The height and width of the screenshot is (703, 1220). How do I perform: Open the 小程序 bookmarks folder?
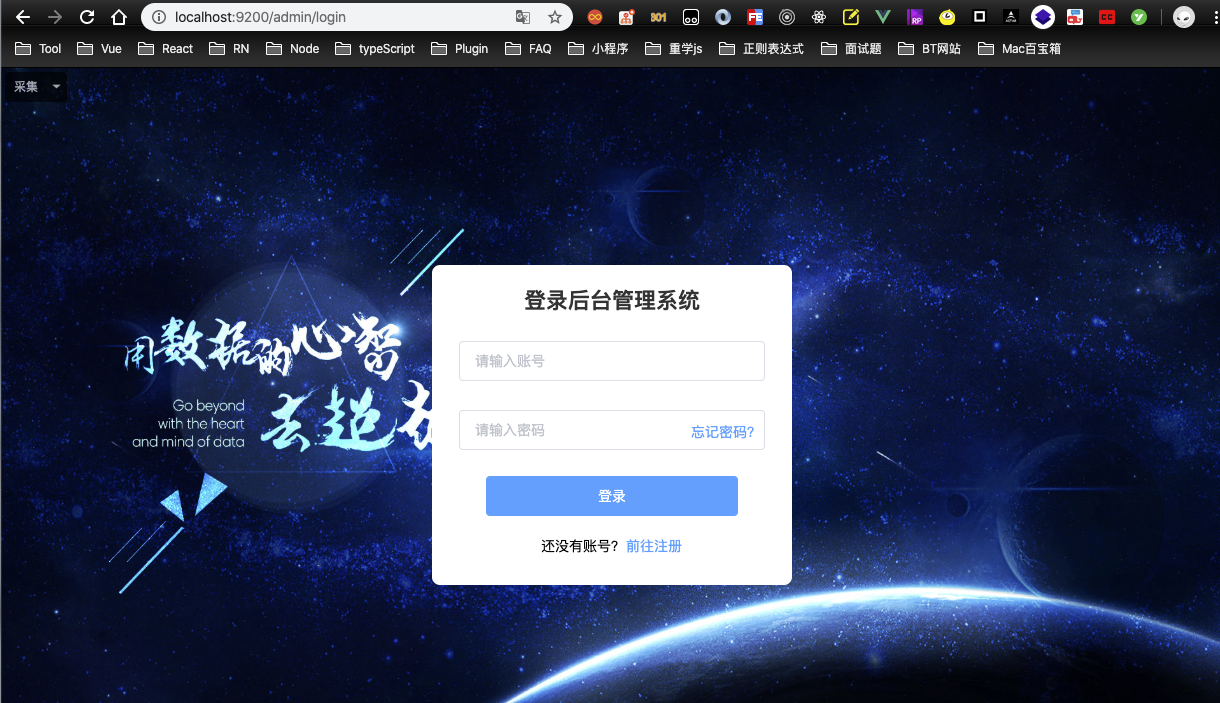(598, 48)
